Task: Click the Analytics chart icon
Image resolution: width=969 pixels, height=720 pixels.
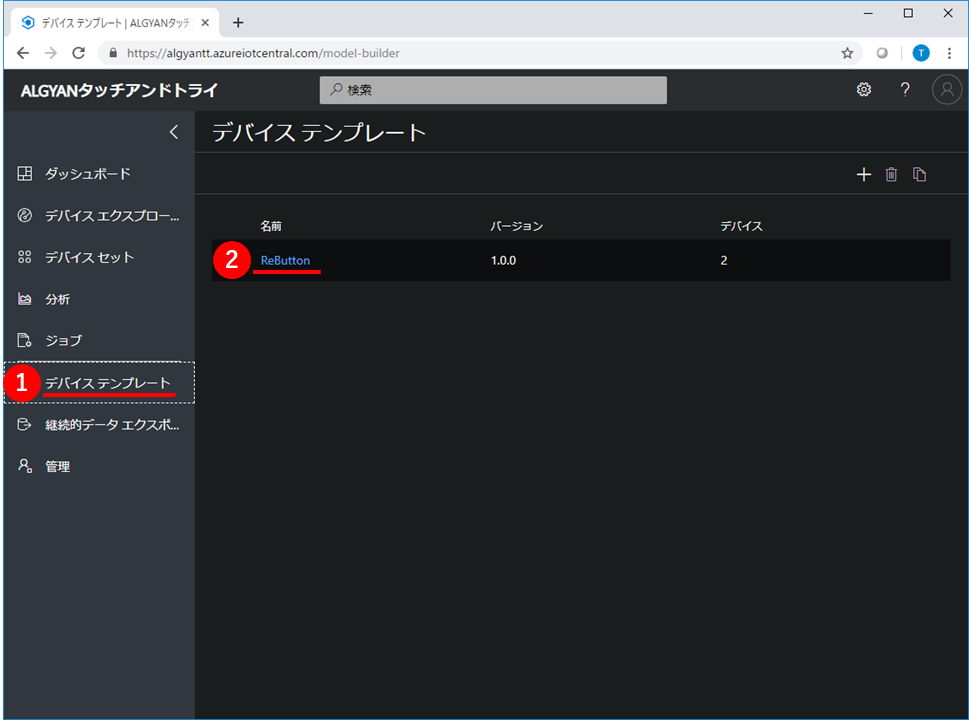Action: pos(25,299)
